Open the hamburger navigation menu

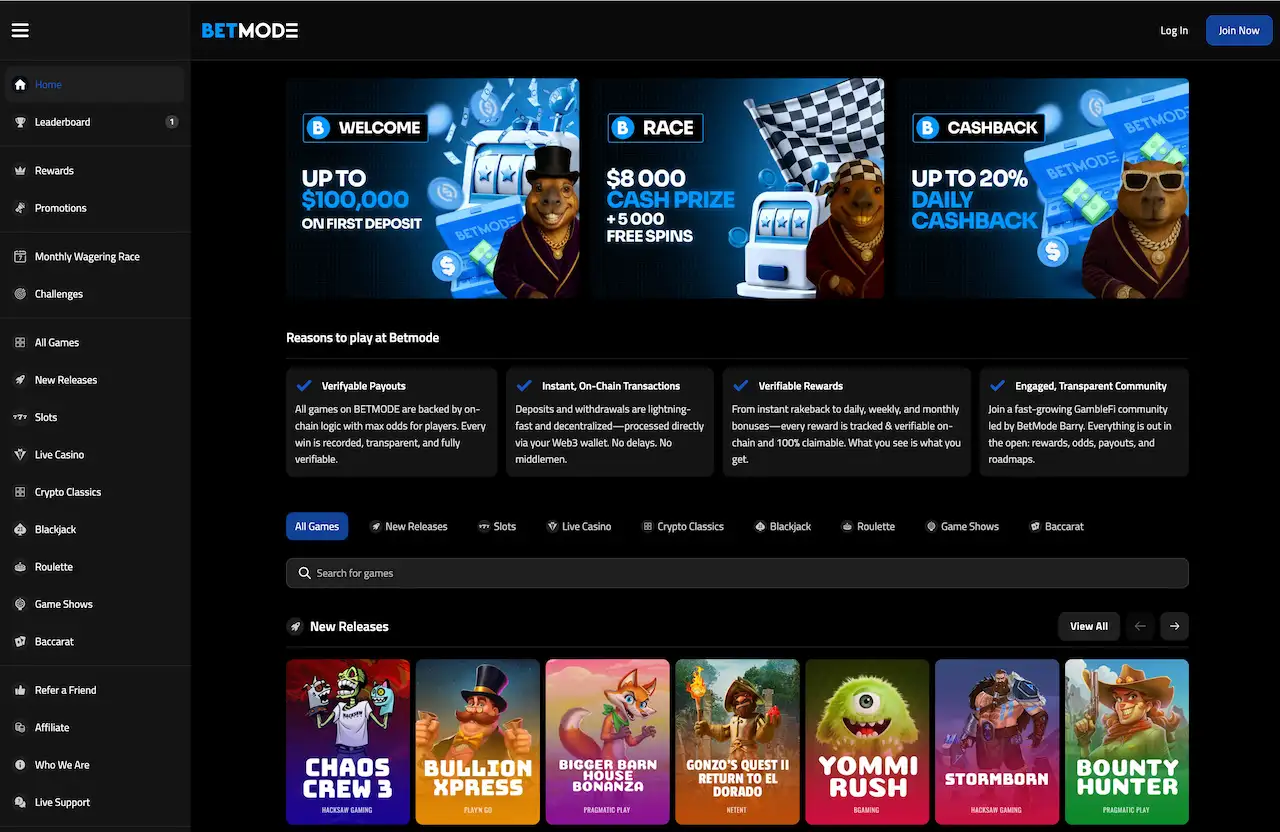point(20,30)
